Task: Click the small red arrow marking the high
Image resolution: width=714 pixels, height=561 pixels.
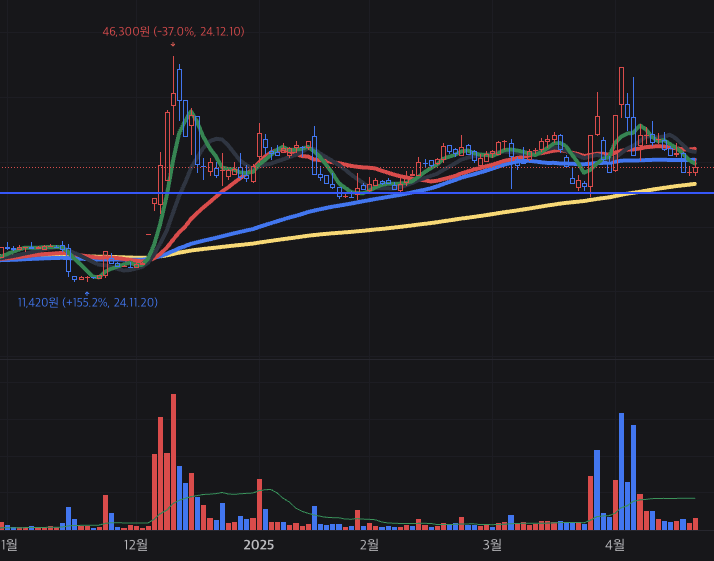Action: click(173, 45)
